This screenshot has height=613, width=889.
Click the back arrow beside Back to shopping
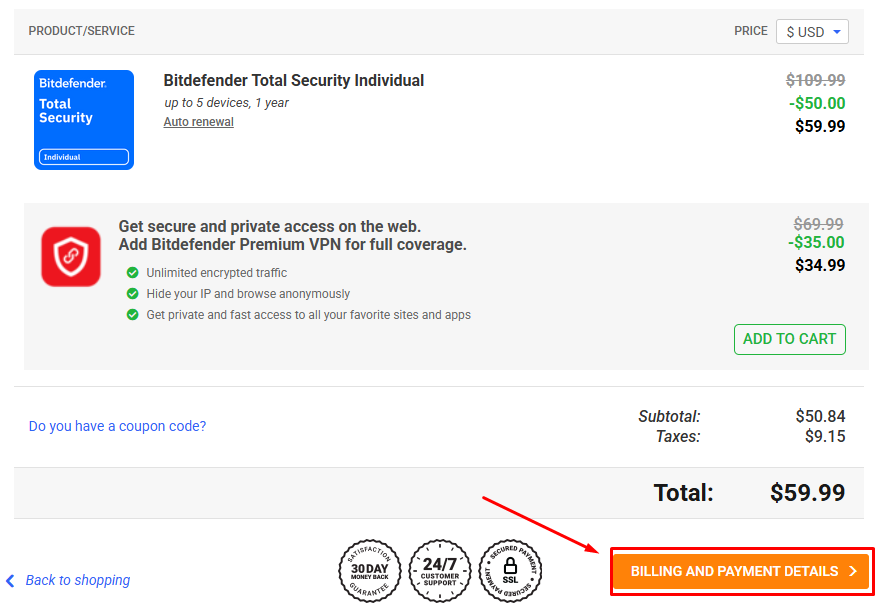[x=11, y=580]
